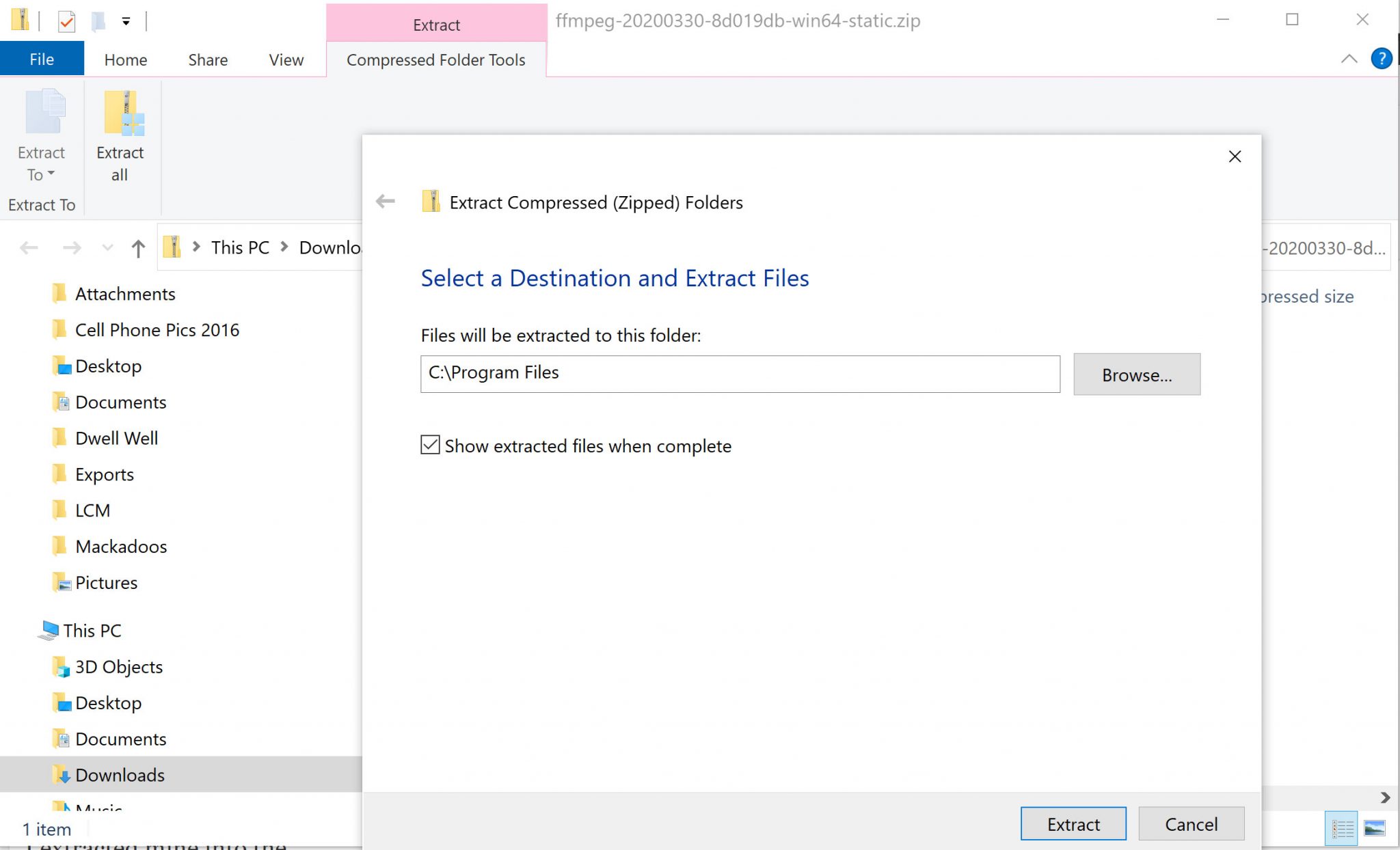
Task: Switch to the details list view
Action: click(1343, 829)
